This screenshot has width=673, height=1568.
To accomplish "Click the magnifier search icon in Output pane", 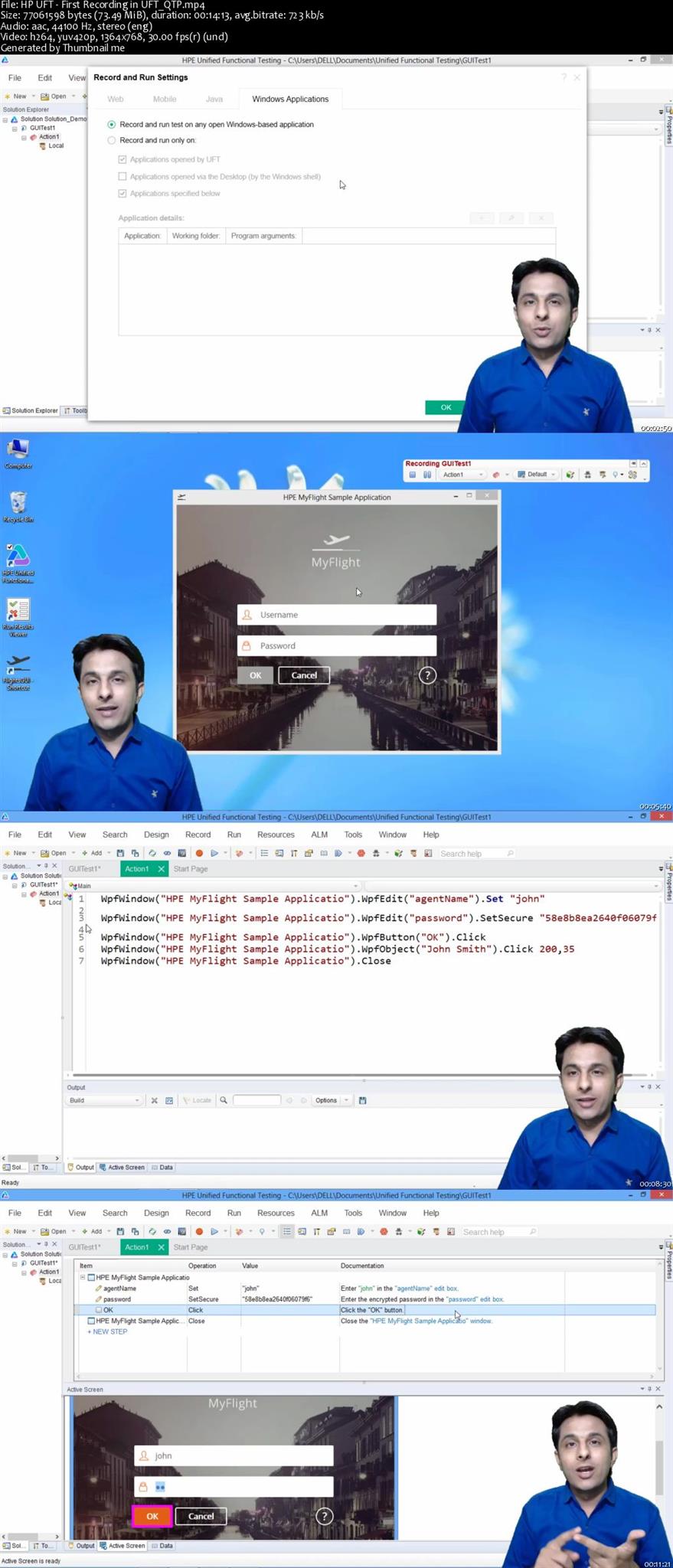I will 224,1100.
